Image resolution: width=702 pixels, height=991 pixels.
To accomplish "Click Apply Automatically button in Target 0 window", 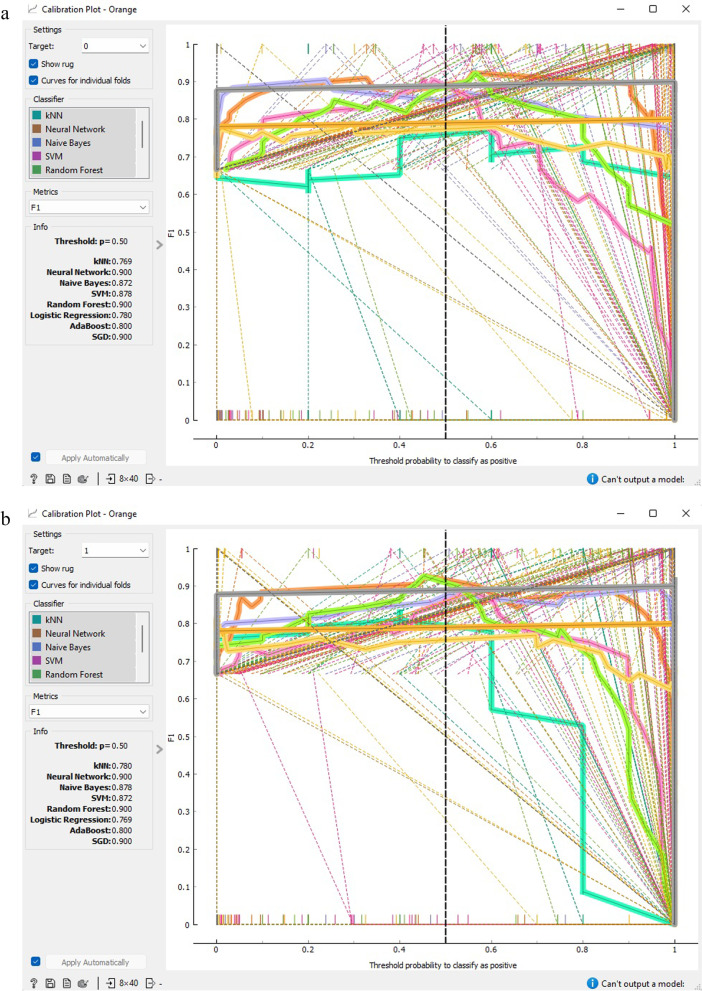I will (95, 458).
